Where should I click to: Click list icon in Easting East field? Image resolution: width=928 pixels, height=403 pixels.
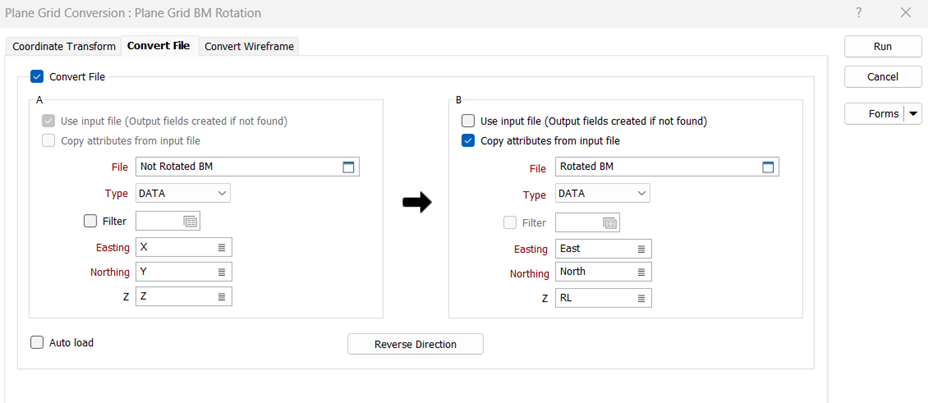click(641, 248)
